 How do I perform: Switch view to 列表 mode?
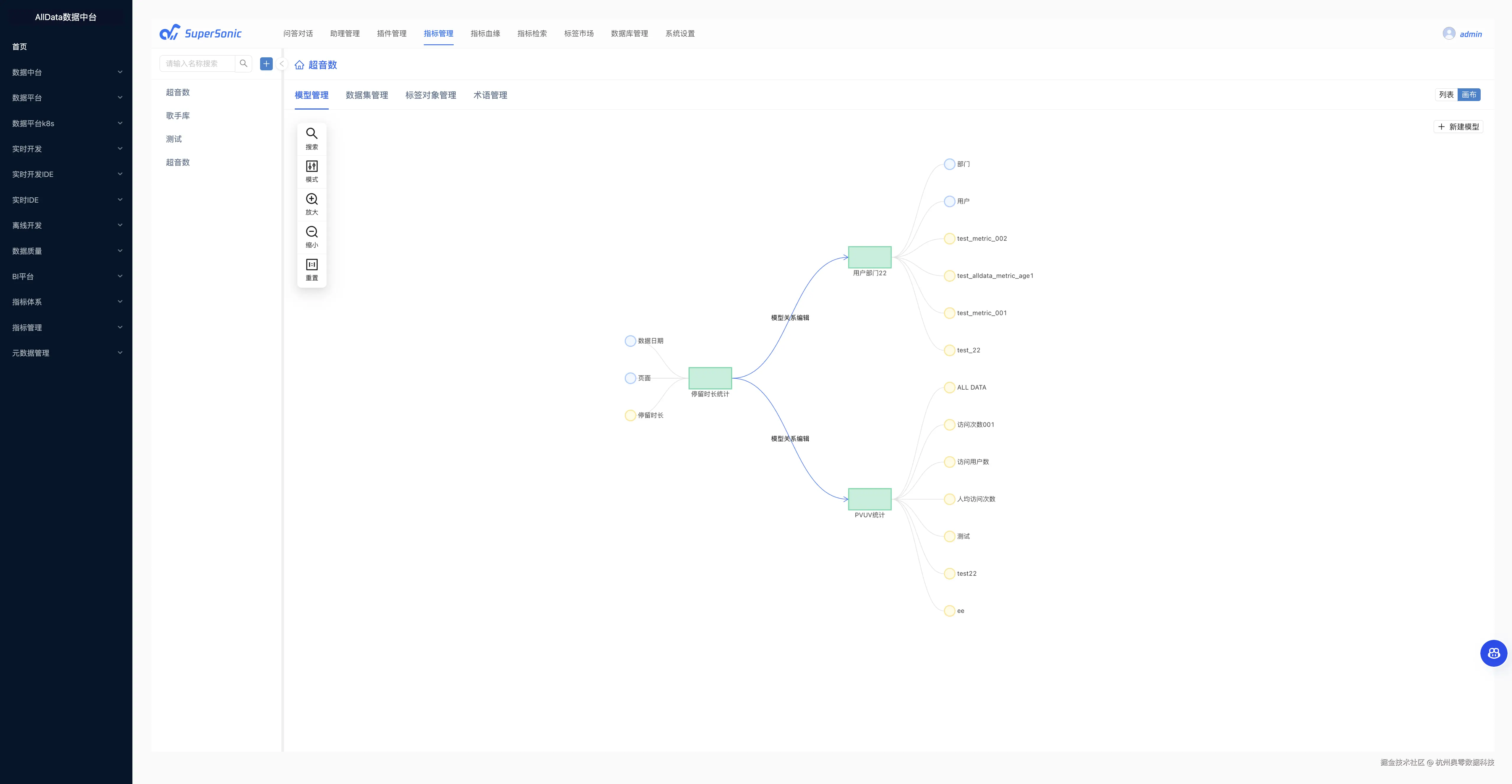point(1446,95)
